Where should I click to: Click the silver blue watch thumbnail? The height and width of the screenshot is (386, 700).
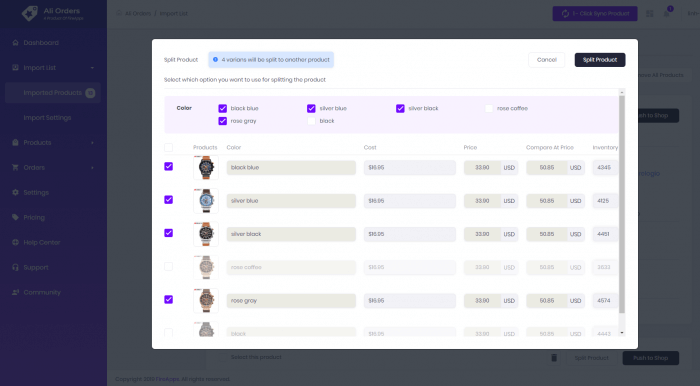click(206, 201)
